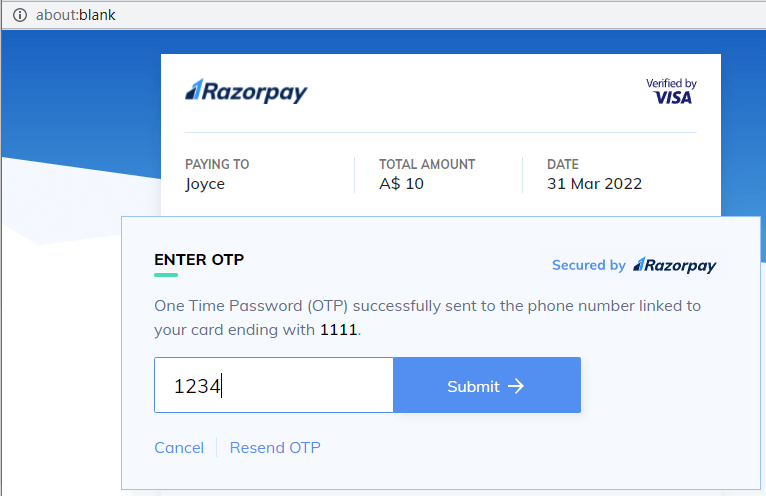Click the arrow icon on Submit button
766x496 pixels.
516,386
